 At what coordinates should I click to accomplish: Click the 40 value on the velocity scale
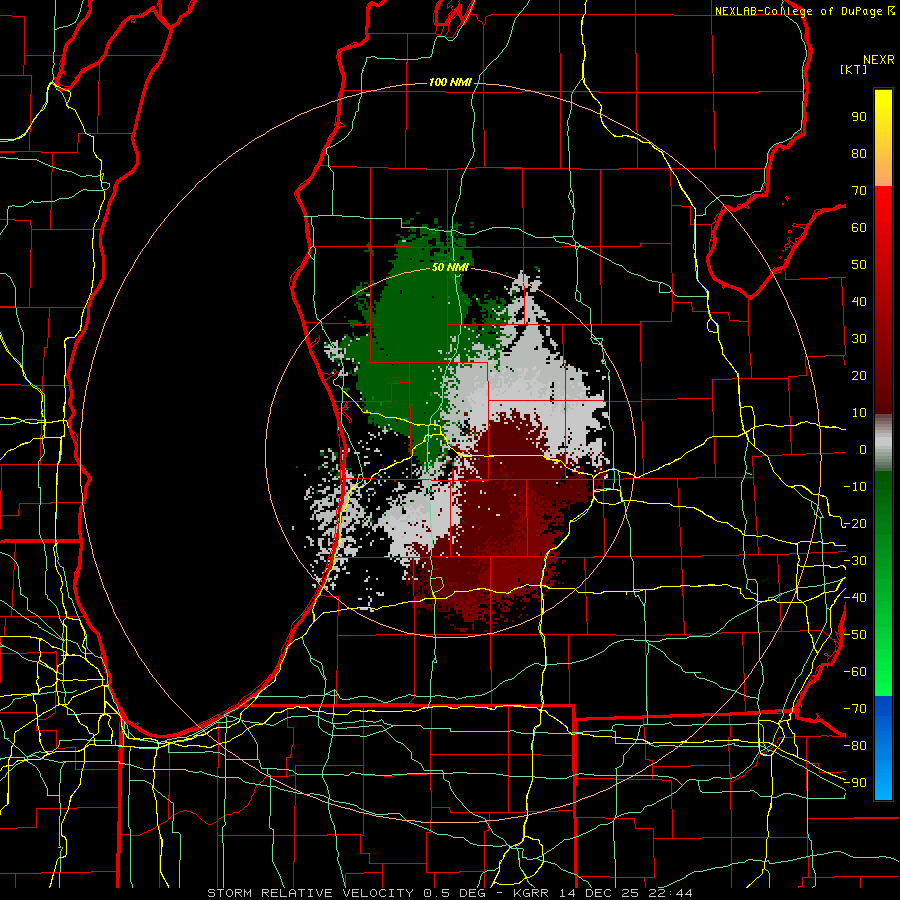[x=859, y=301]
